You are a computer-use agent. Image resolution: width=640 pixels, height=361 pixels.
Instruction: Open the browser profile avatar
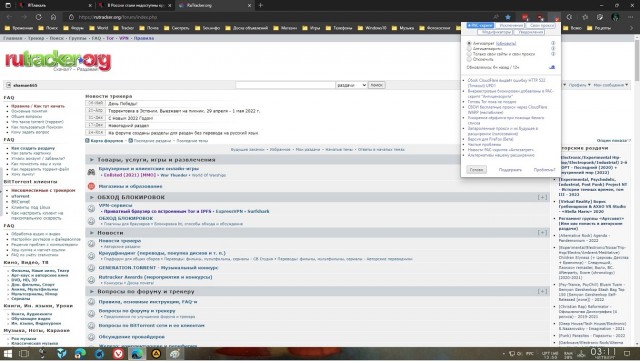[x=615, y=17]
